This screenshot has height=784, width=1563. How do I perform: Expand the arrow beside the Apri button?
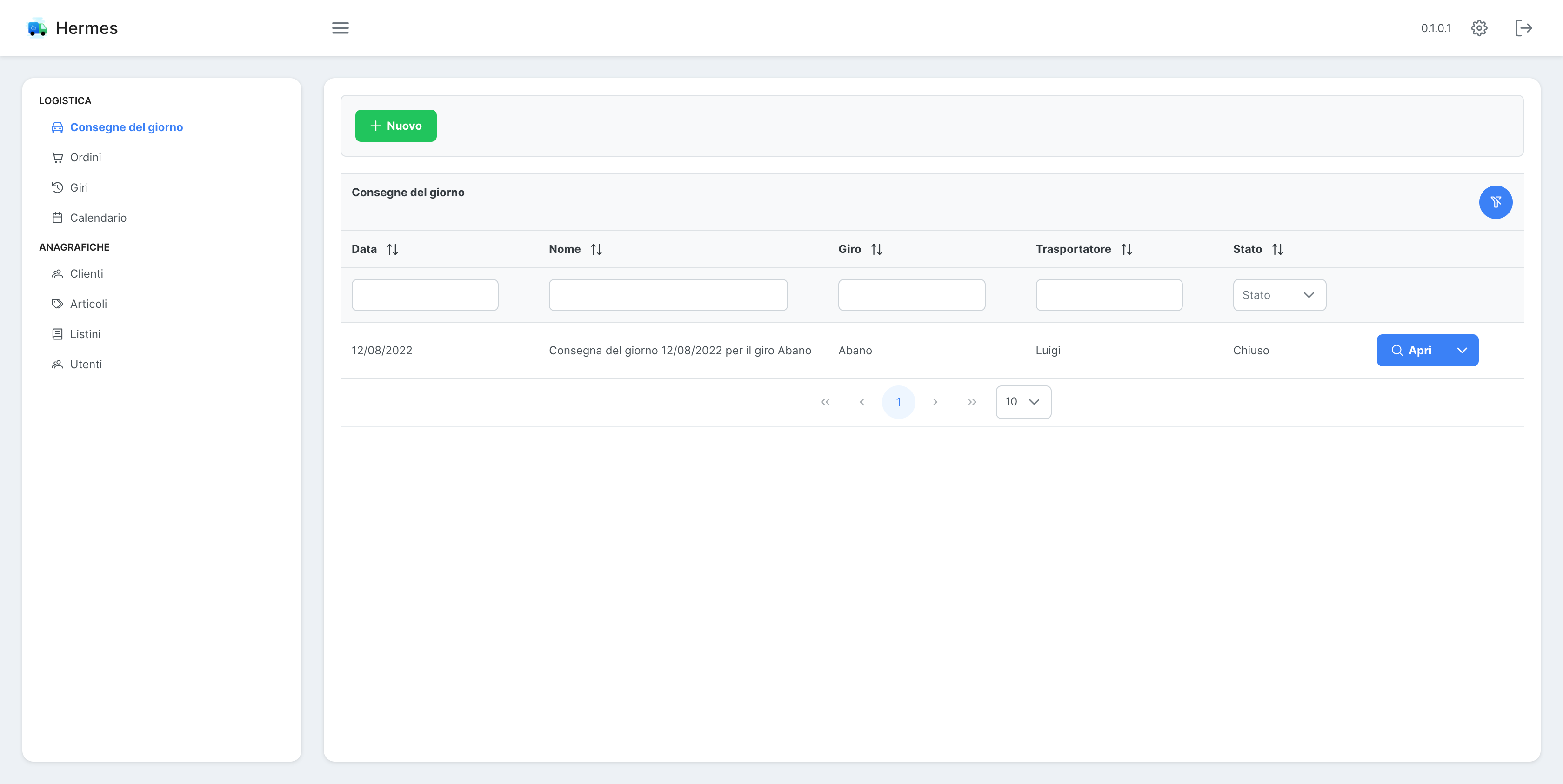[x=1462, y=351]
